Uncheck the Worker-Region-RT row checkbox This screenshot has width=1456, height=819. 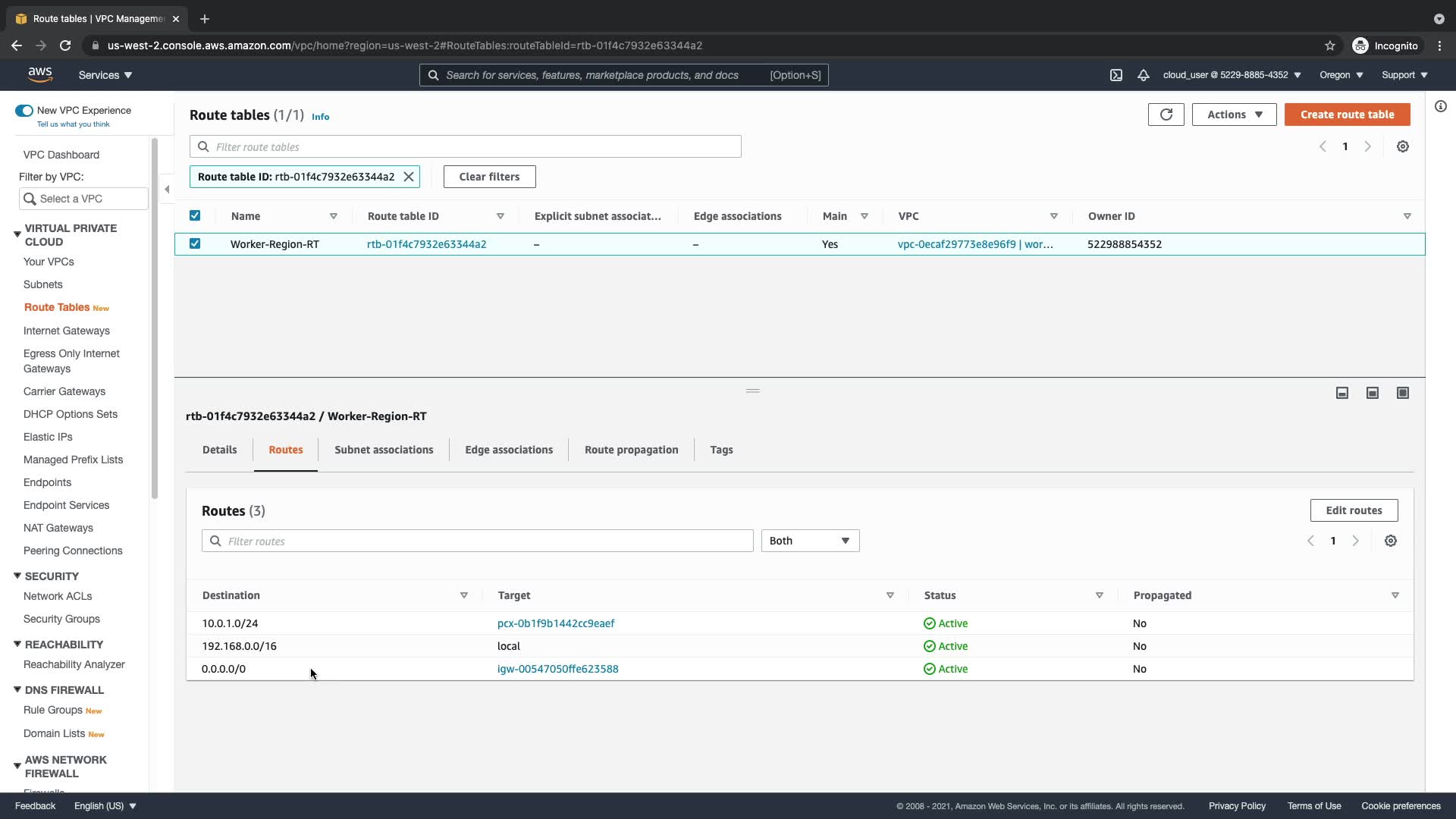(x=195, y=243)
